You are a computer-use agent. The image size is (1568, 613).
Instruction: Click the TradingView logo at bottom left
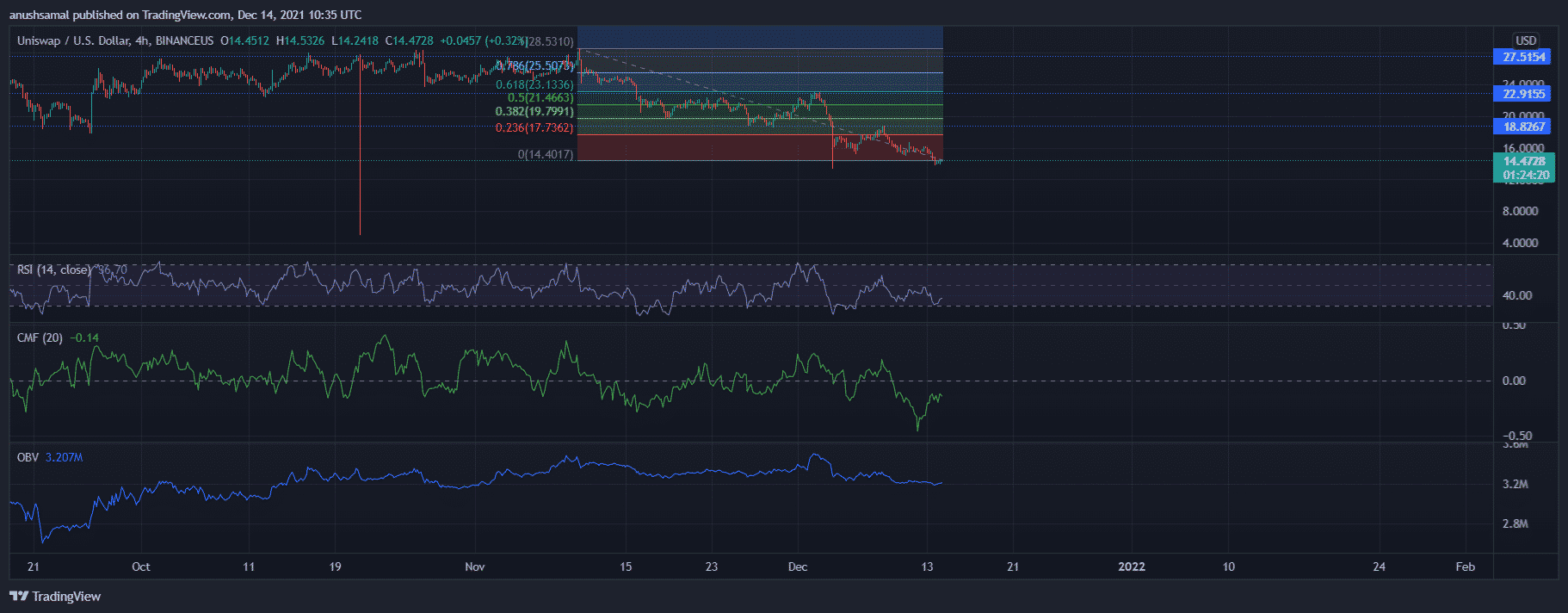tap(55, 596)
